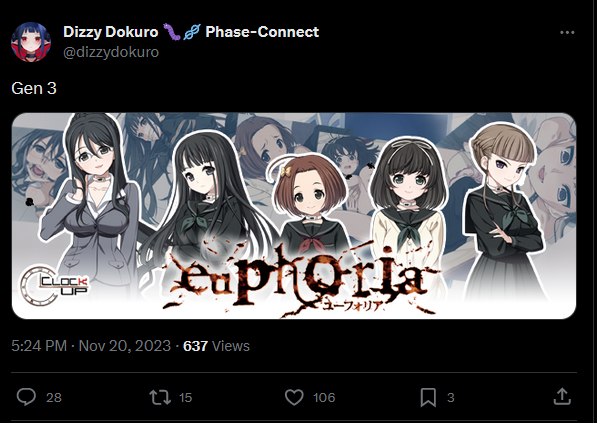This screenshot has width=597, height=423.
Task: Click the 106 likes count
Action: coord(324,397)
